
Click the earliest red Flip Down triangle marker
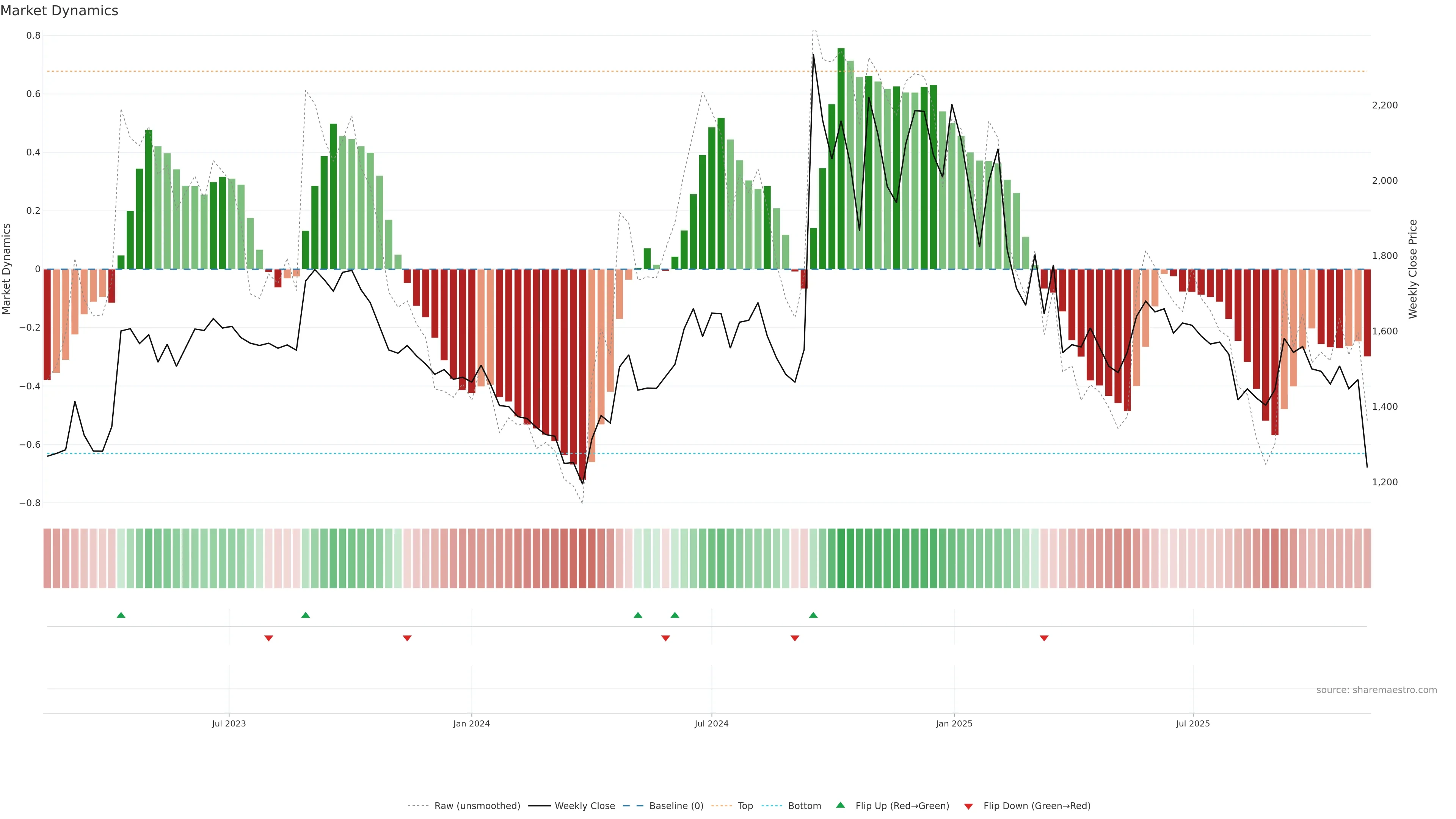pyautogui.click(x=268, y=638)
